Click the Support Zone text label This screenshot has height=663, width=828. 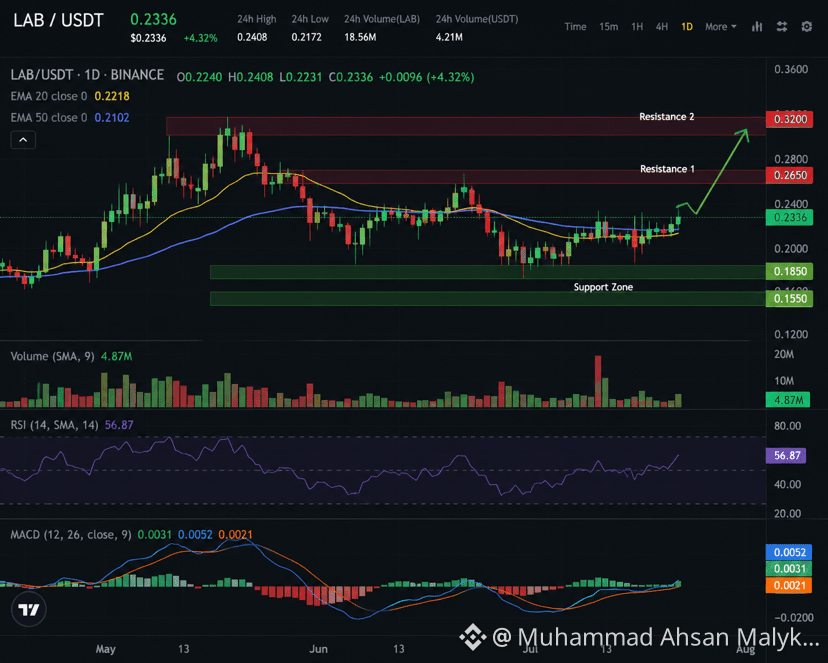click(603, 287)
